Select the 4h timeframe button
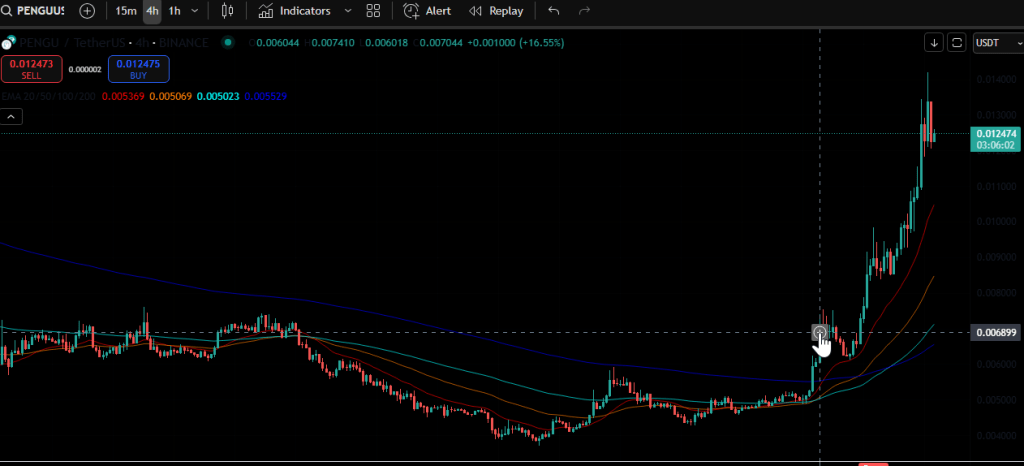The width and height of the screenshot is (1024, 466). pos(152,11)
